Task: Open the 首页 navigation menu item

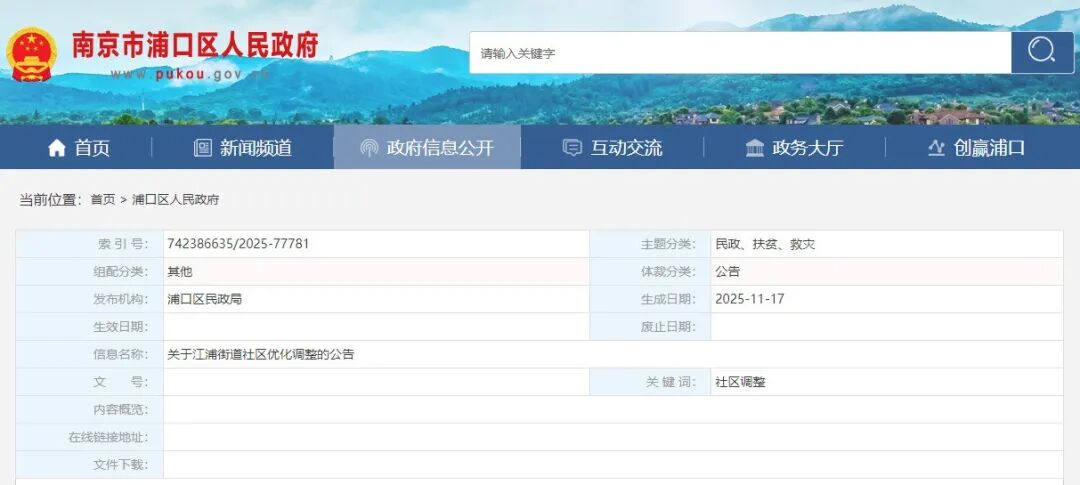Action: 92,148
